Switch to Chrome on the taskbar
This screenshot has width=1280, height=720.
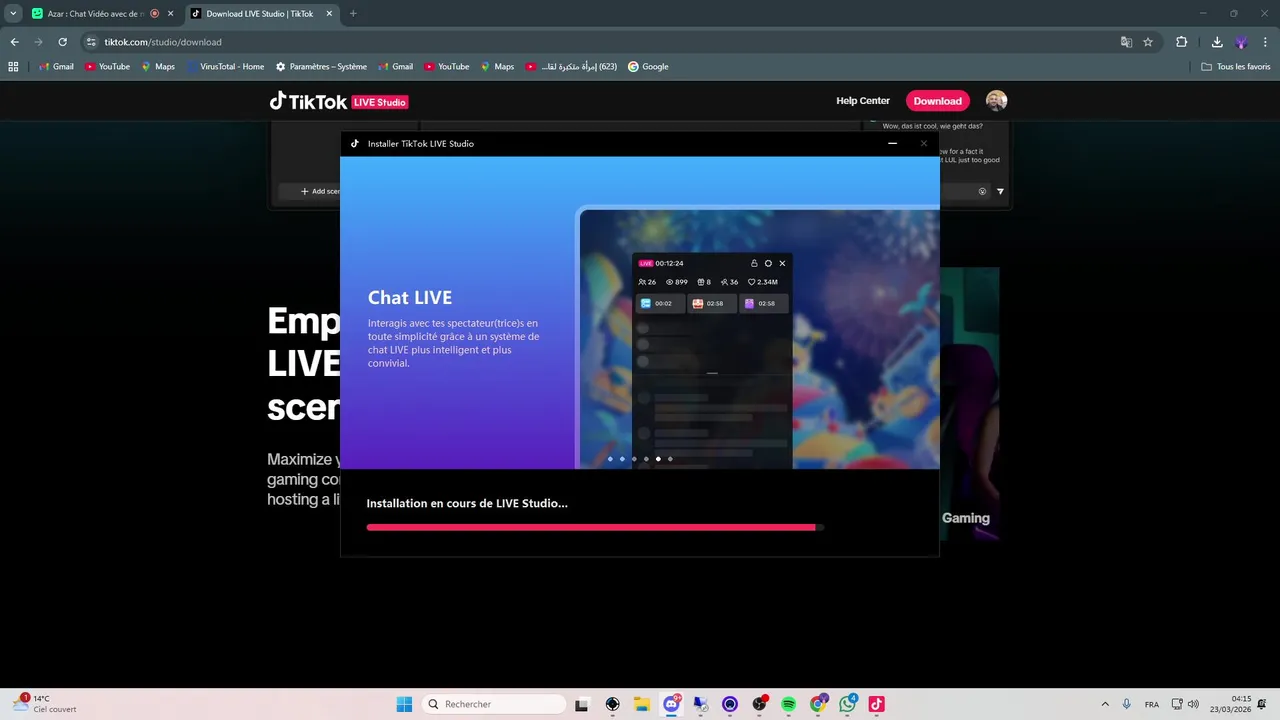coord(818,704)
